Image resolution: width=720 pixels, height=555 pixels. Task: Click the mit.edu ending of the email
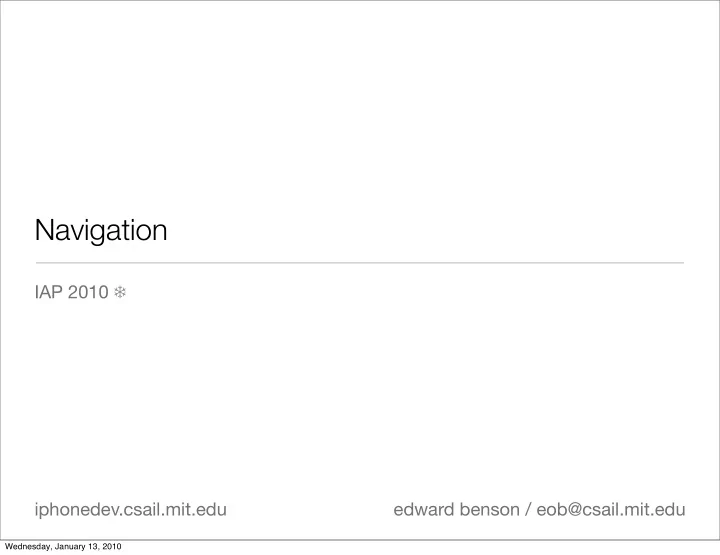point(654,510)
